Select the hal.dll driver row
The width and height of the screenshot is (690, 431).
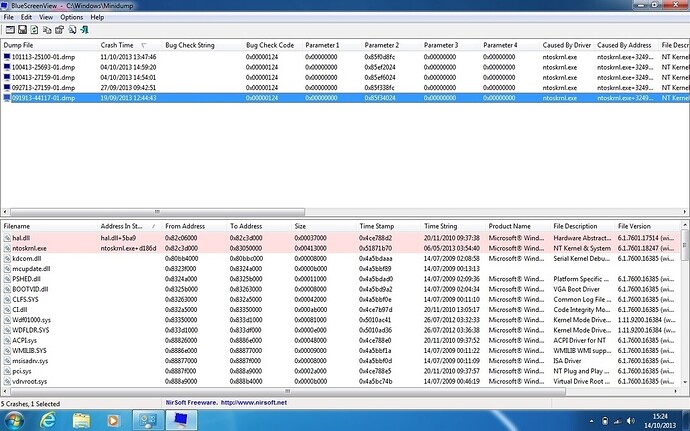coord(341,238)
